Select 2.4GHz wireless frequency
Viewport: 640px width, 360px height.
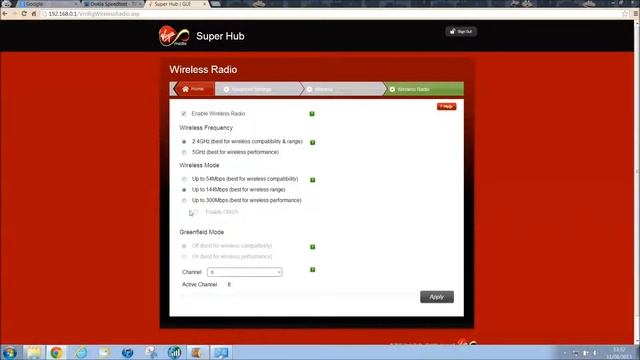[x=184, y=142]
